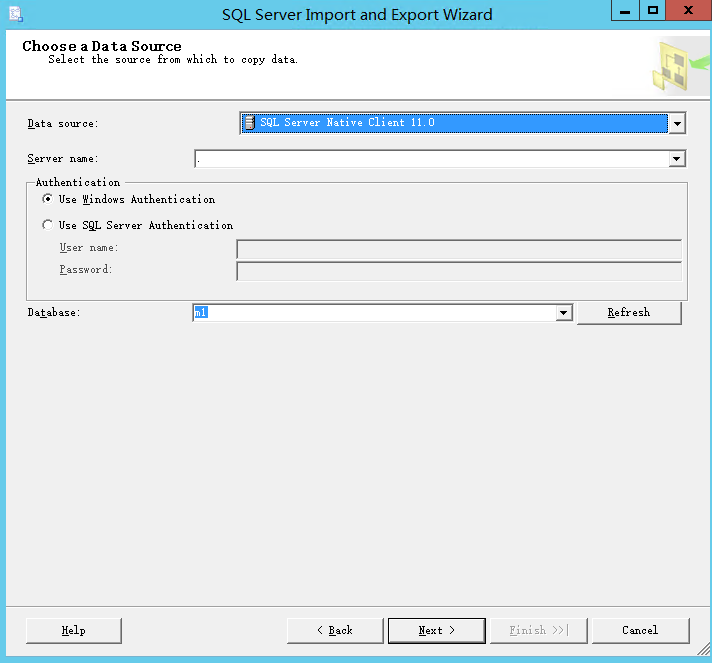Click the resize grip in window corner
Image resolution: width=712 pixels, height=663 pixels.
point(704,649)
